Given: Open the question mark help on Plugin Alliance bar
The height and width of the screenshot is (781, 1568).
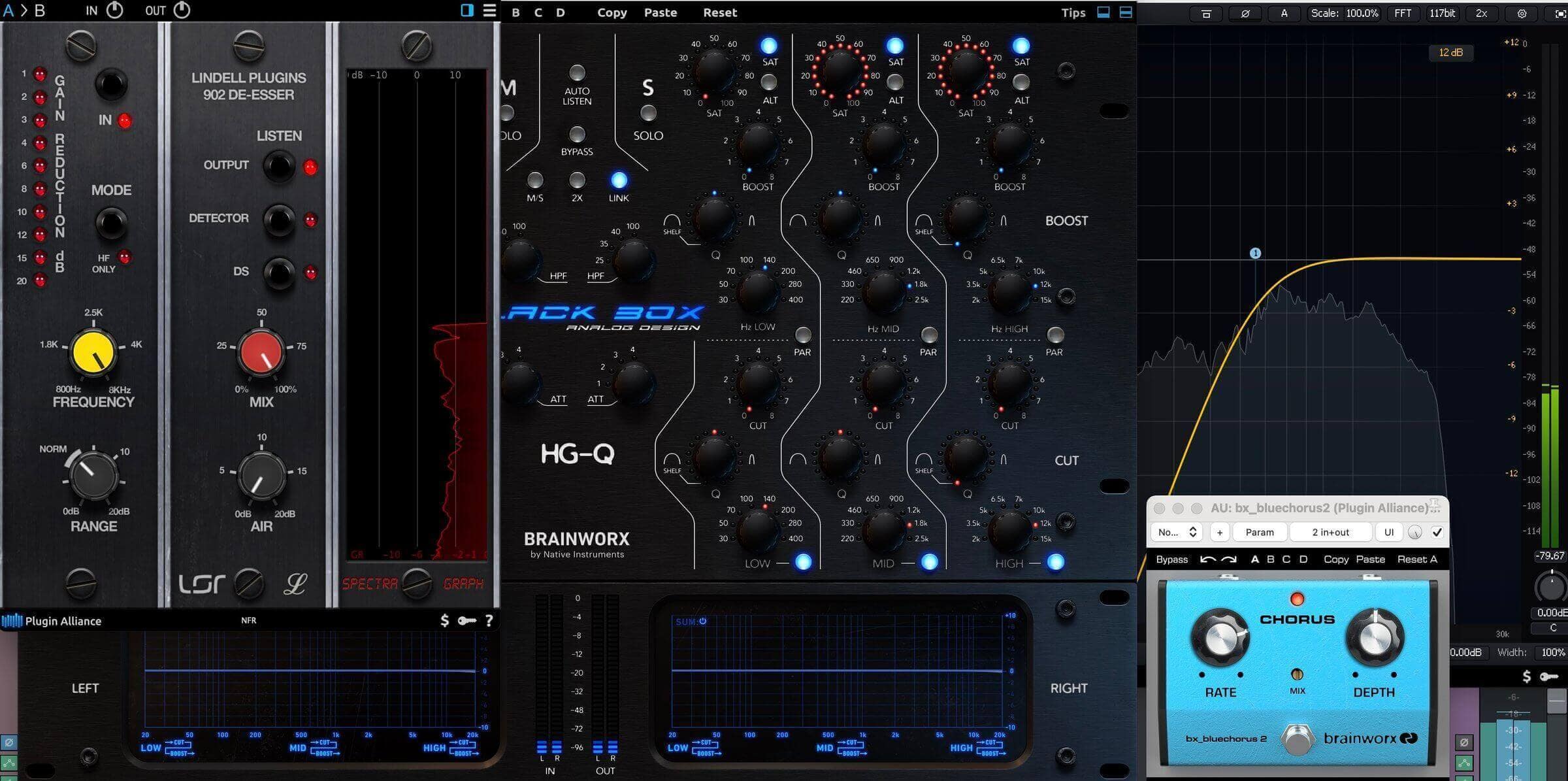Looking at the screenshot, I should coord(489,620).
